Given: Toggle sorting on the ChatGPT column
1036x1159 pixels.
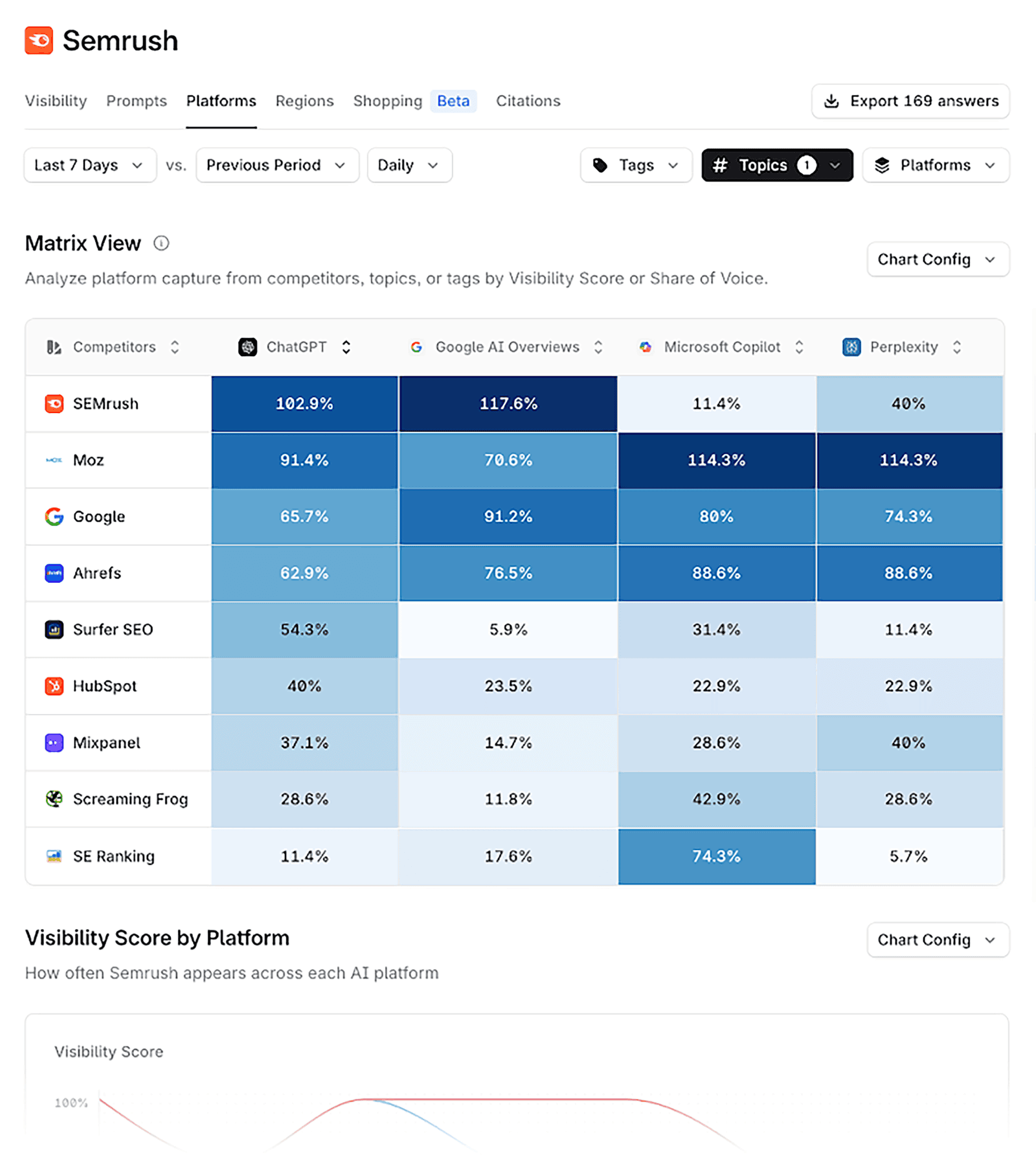Looking at the screenshot, I should click(347, 347).
